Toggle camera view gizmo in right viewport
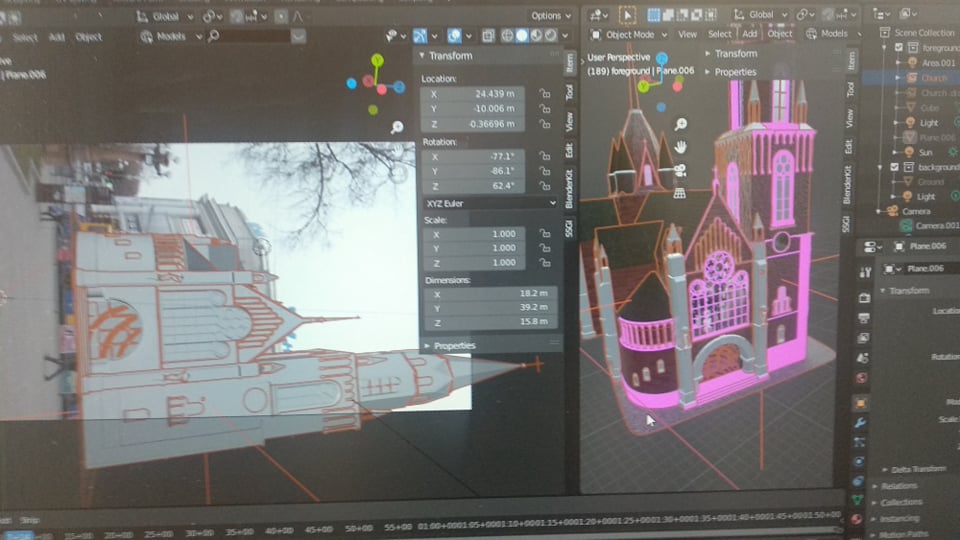 point(680,170)
